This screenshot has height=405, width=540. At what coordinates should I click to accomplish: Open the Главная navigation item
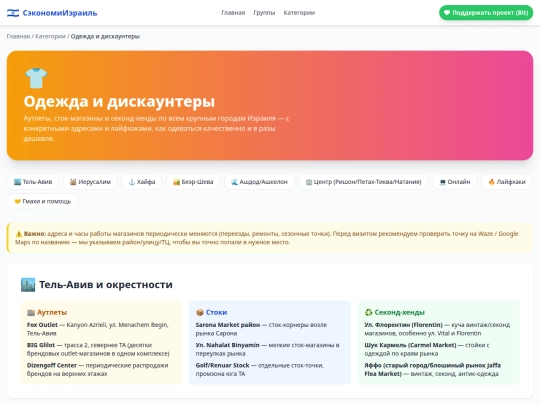pos(233,13)
